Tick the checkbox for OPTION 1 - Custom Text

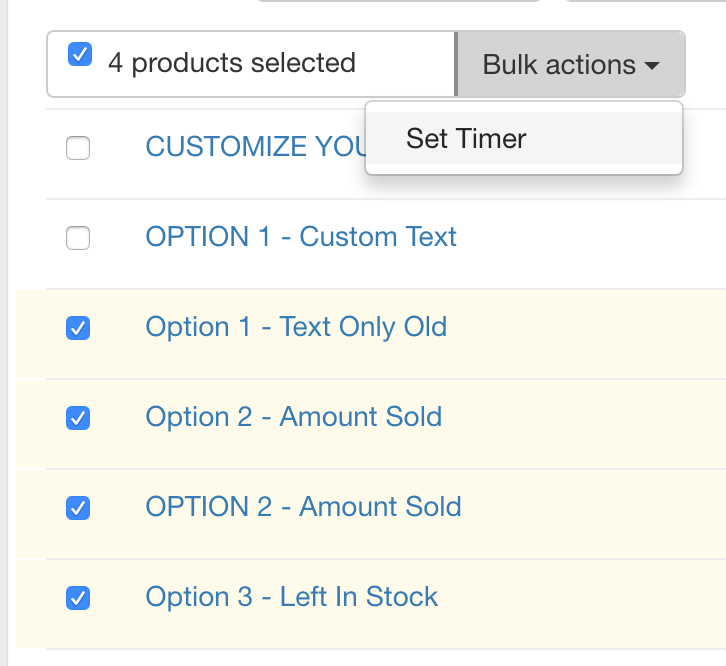pyautogui.click(x=78, y=238)
